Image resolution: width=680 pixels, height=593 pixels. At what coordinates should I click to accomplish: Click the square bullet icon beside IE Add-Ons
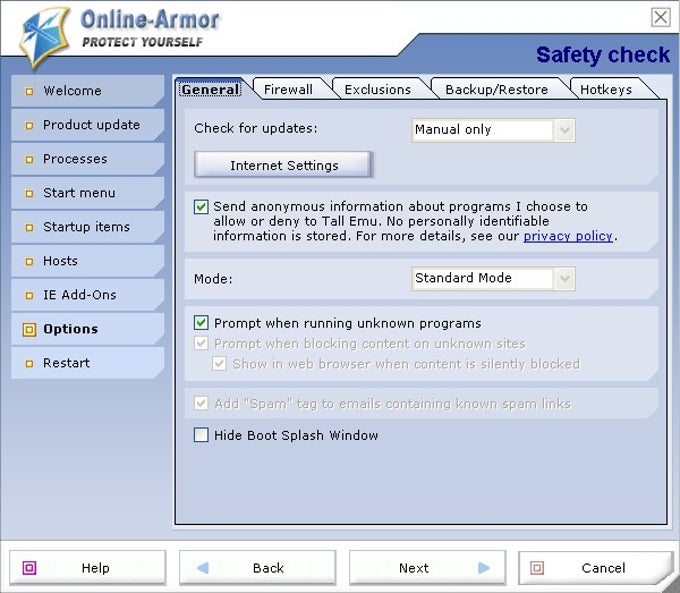[29, 295]
